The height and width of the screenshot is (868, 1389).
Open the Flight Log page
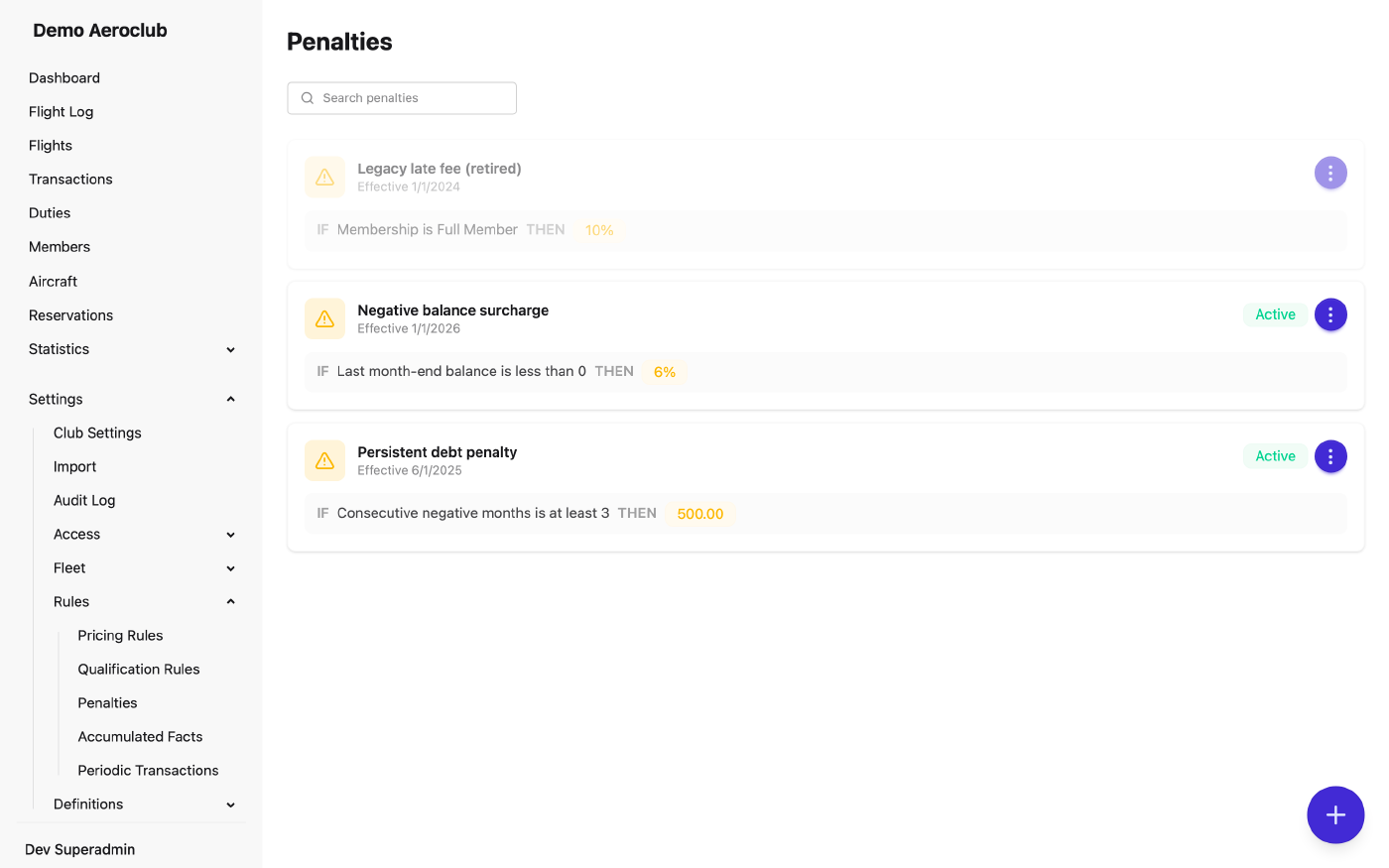[61, 111]
